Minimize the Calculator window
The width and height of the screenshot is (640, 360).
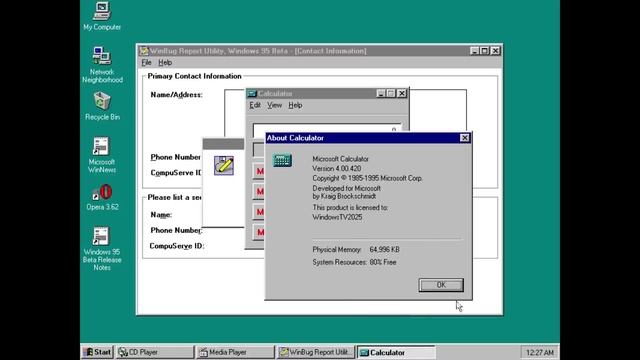381,93
